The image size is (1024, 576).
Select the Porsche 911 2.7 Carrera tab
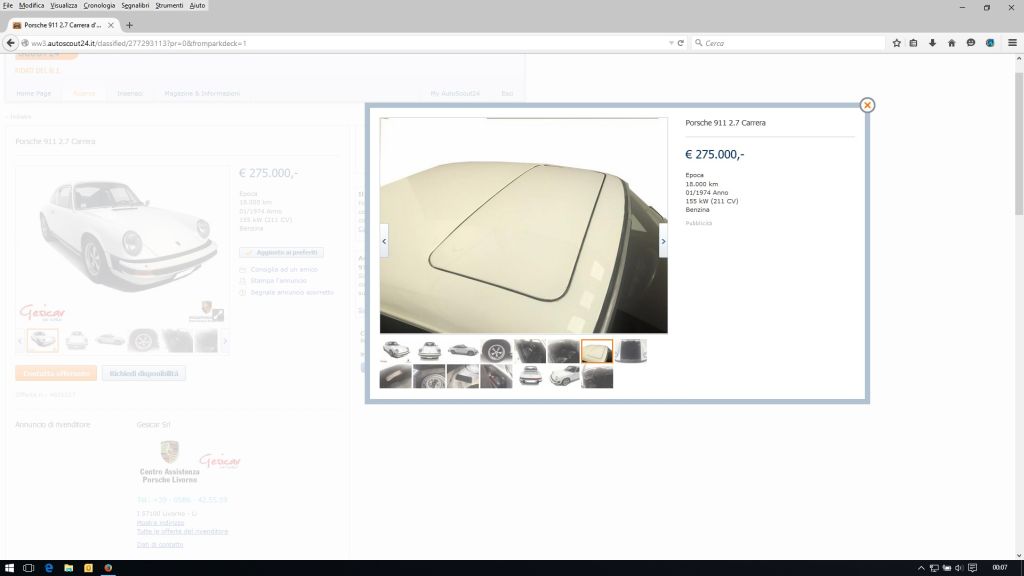[x=63, y=25]
